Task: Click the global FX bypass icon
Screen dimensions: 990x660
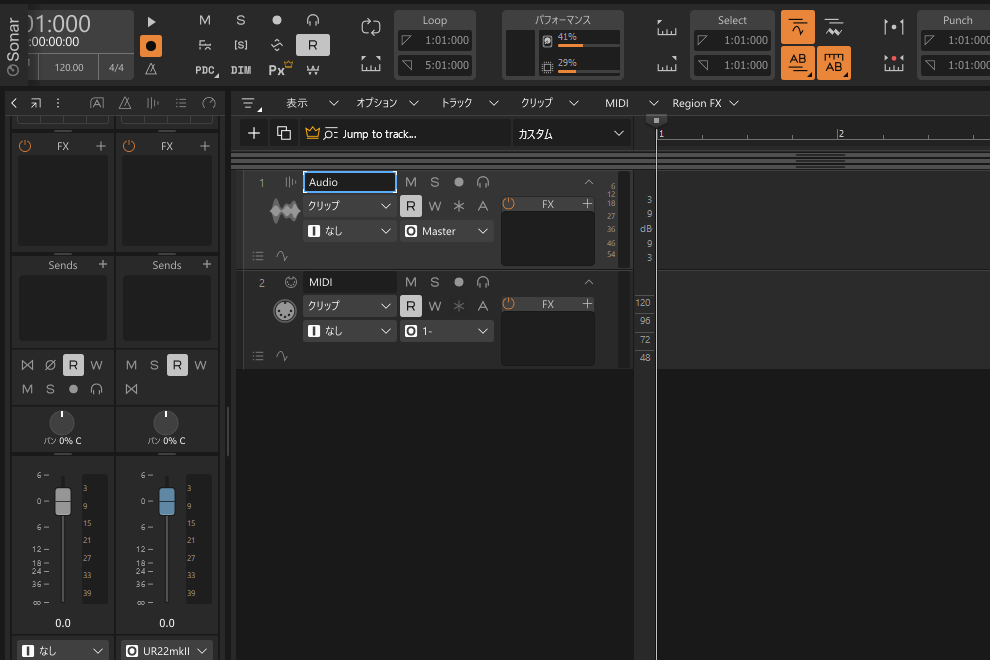Action: (205, 45)
